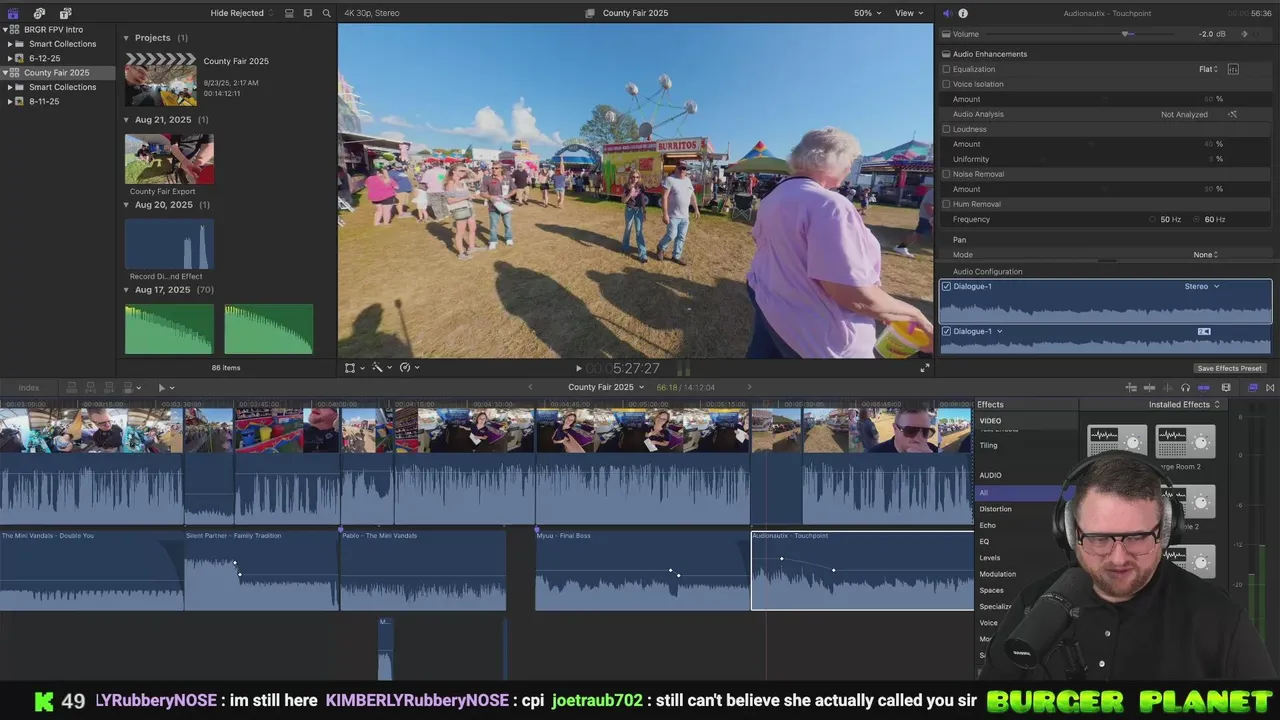This screenshot has width=1280, height=720.
Task: Open the Titles and Generators sidebar
Action: point(65,13)
